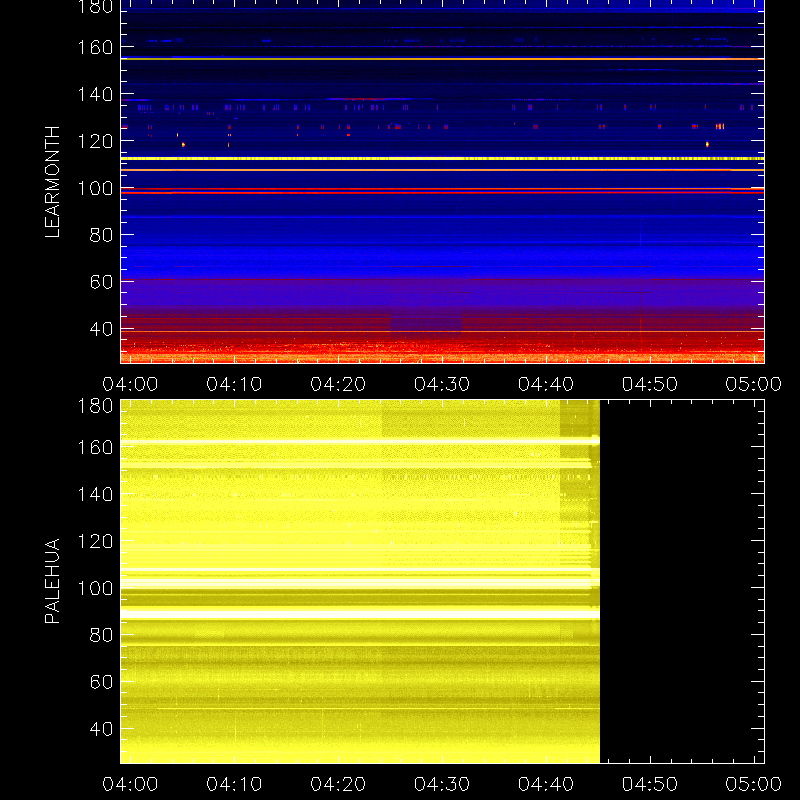800x800 pixels.
Task: Pick the 40 tick label on Palehua plot
Action: [x=101, y=729]
